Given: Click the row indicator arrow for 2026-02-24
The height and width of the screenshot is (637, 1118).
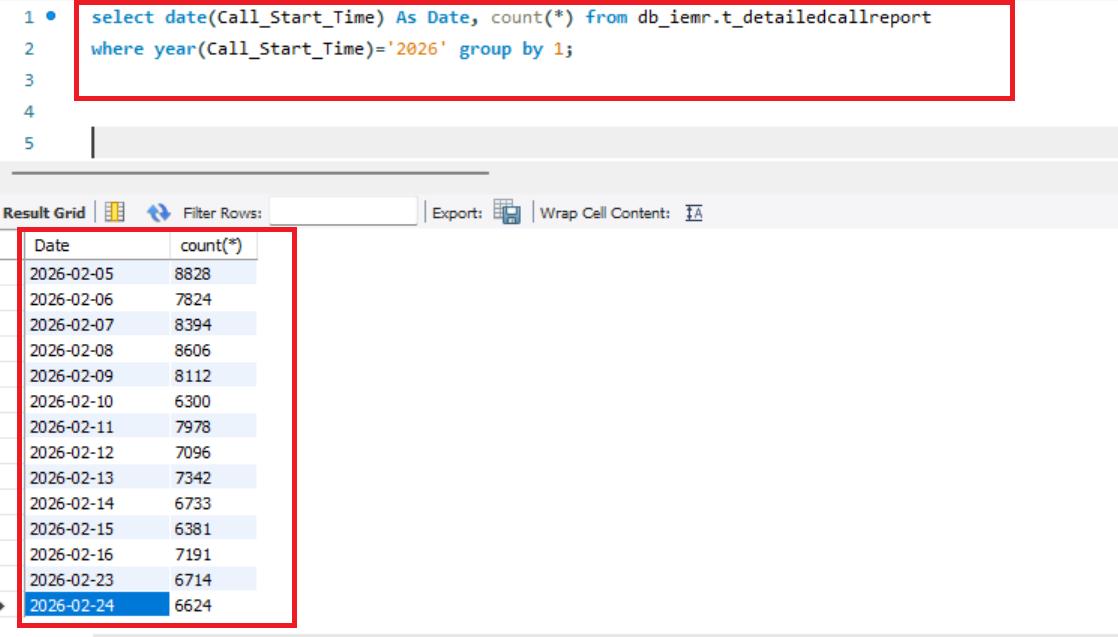Looking at the screenshot, I should tap(5, 606).
